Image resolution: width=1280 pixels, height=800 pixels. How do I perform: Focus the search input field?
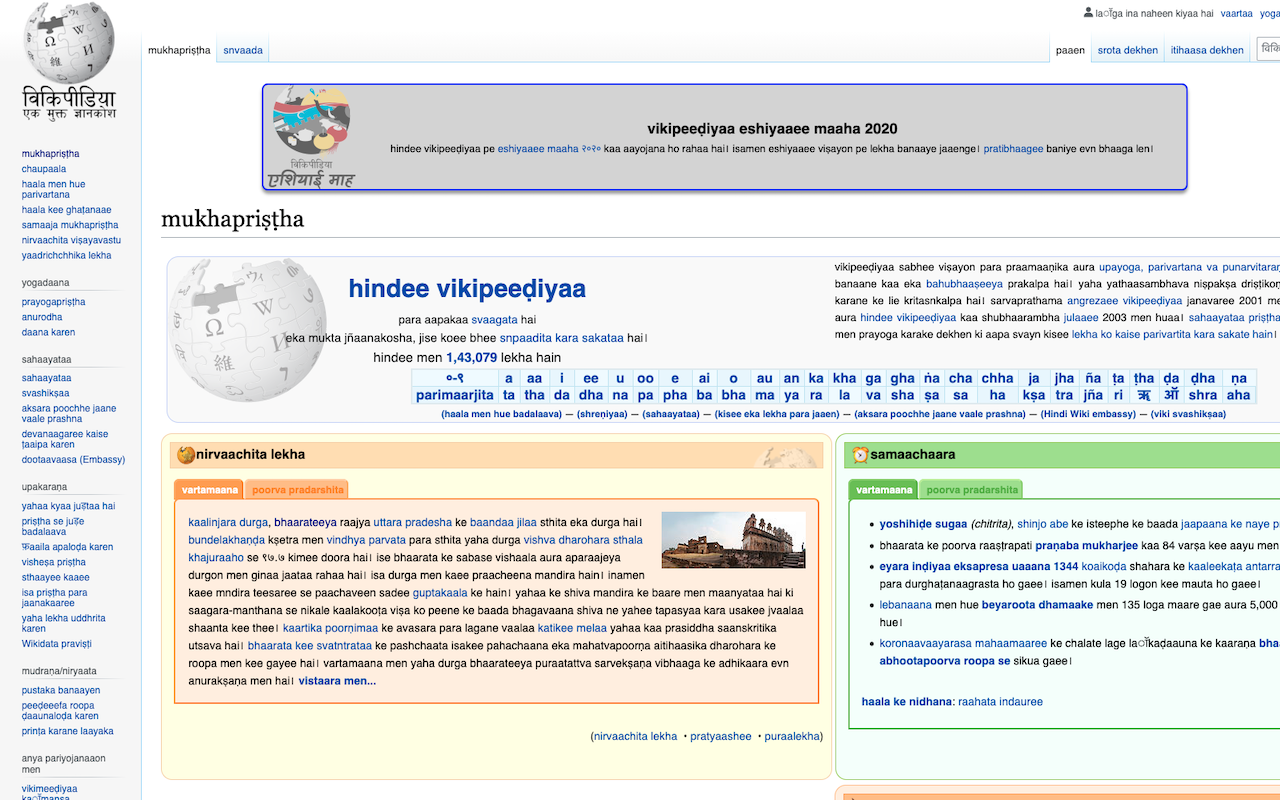pyautogui.click(x=1268, y=49)
